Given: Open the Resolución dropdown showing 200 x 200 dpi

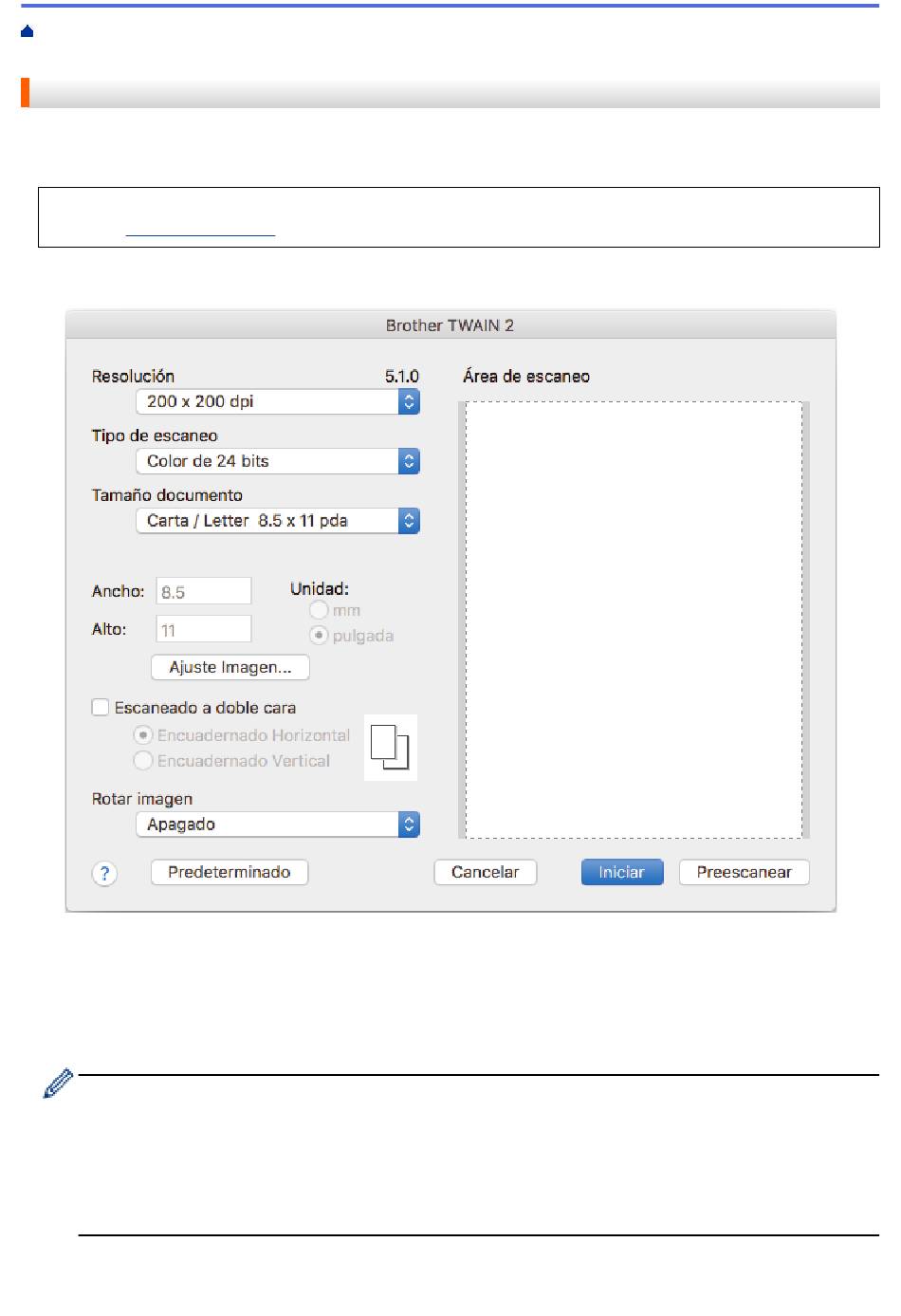Looking at the screenshot, I should coord(278,401).
